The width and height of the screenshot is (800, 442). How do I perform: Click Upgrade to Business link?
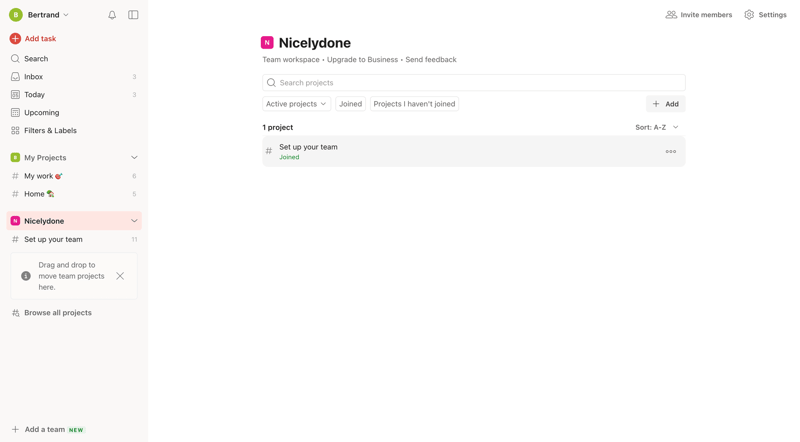tap(362, 60)
